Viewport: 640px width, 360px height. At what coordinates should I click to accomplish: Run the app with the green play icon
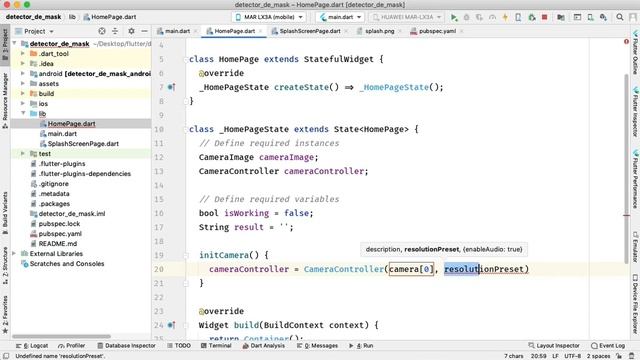453,17
